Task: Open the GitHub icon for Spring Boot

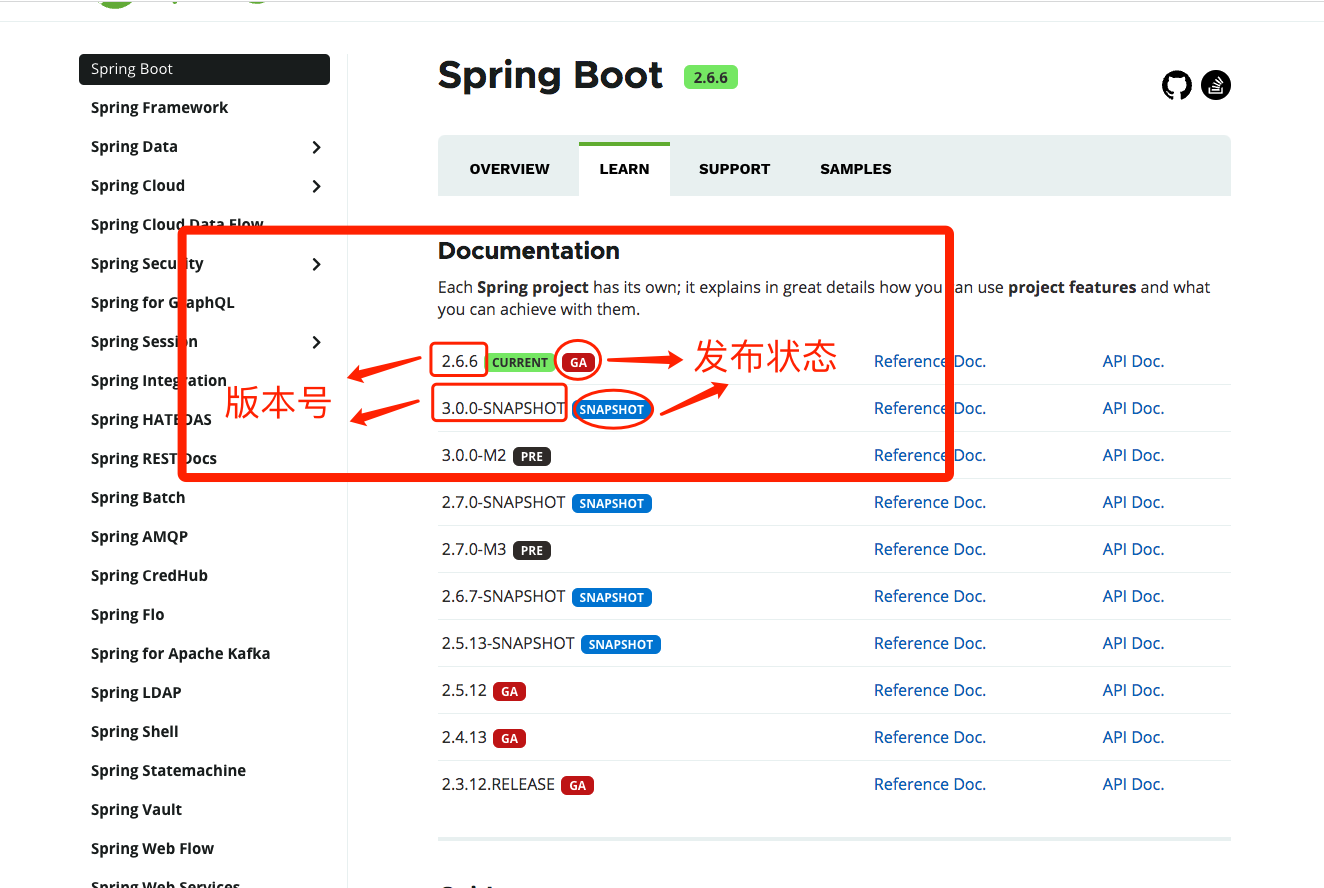Action: pyautogui.click(x=1177, y=85)
